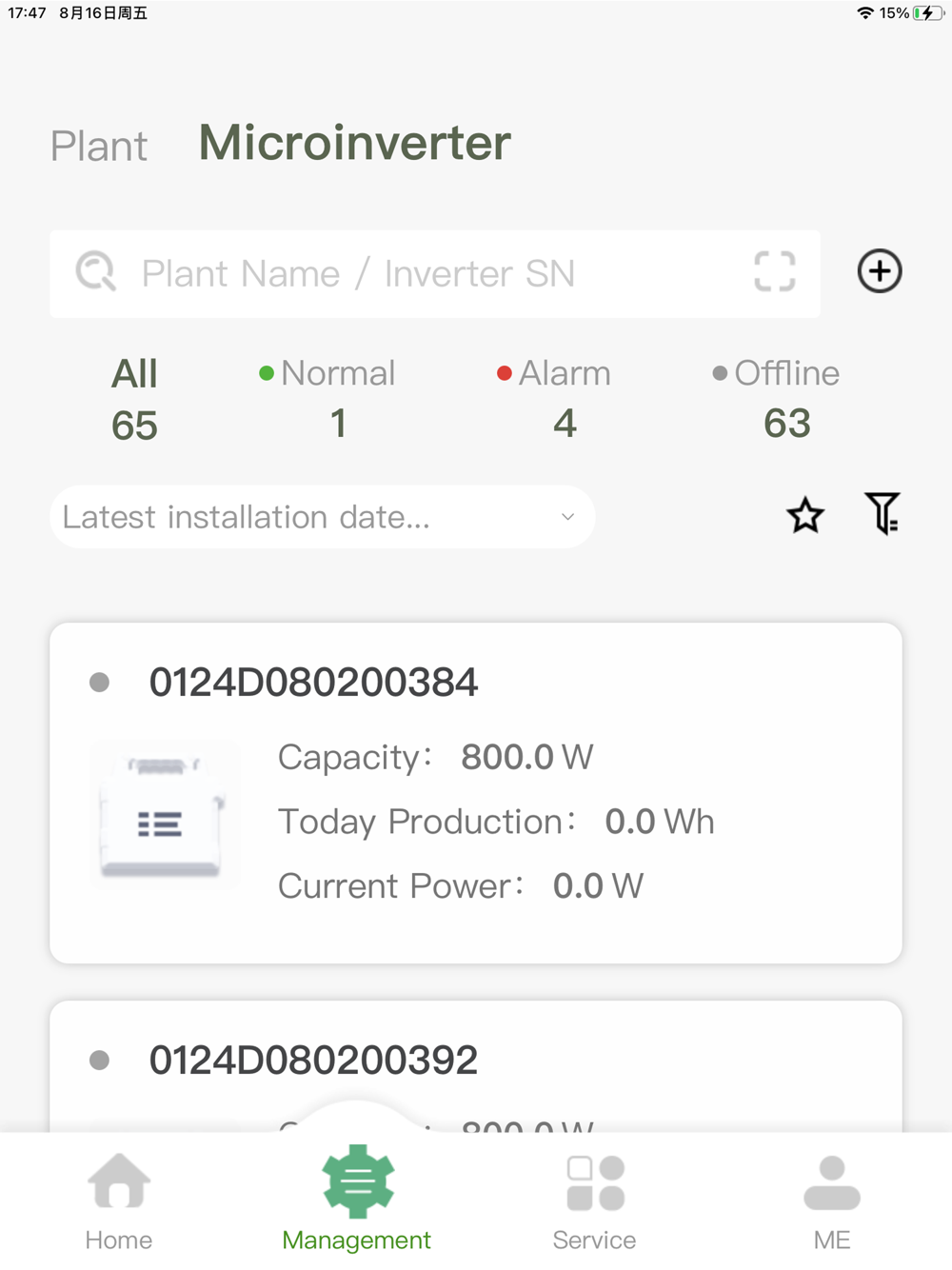952x1270 pixels.
Task: Click the sort dropdown chevron arrow
Action: coord(567,517)
